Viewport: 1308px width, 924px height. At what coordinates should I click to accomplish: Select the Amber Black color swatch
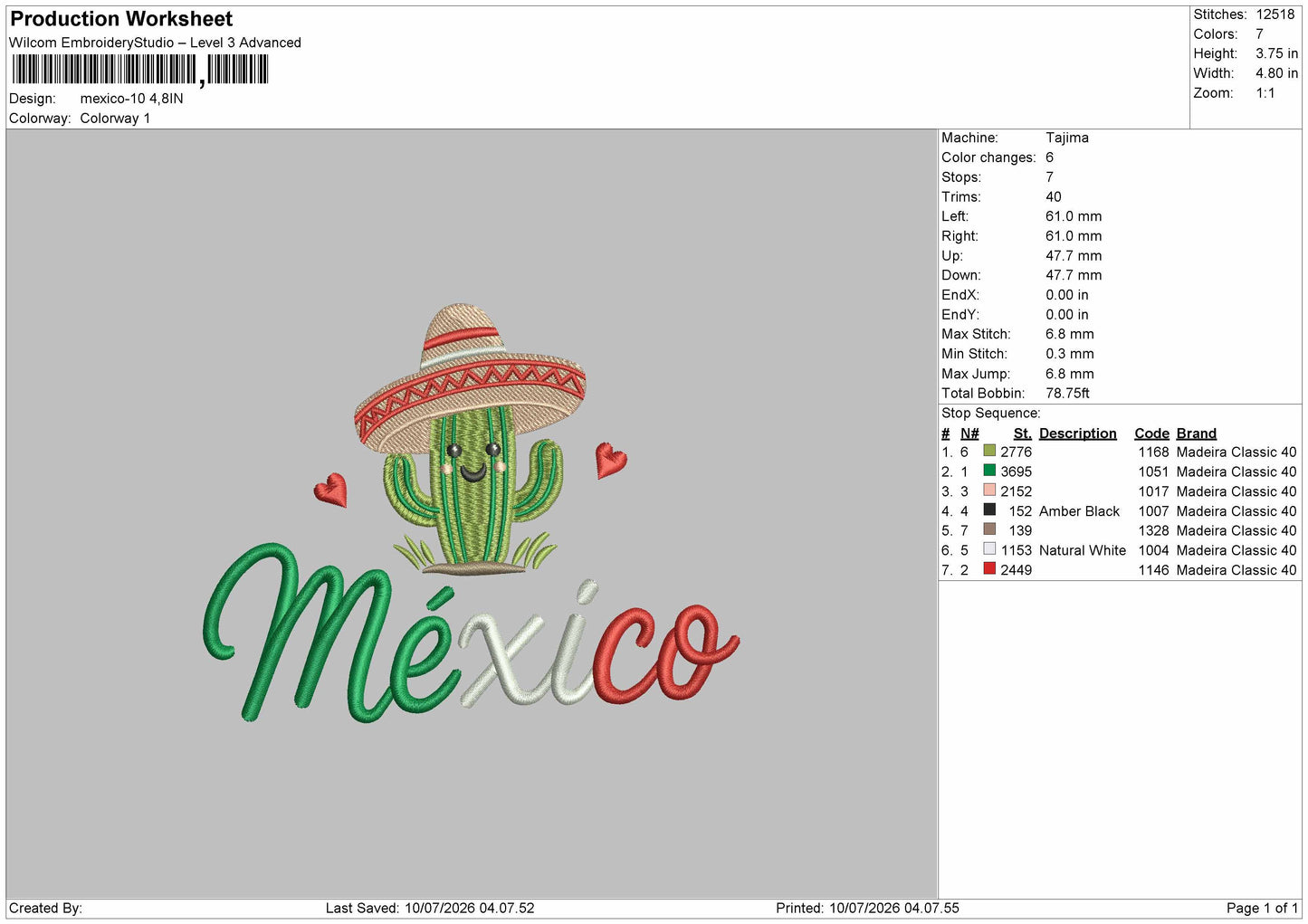[x=989, y=510]
